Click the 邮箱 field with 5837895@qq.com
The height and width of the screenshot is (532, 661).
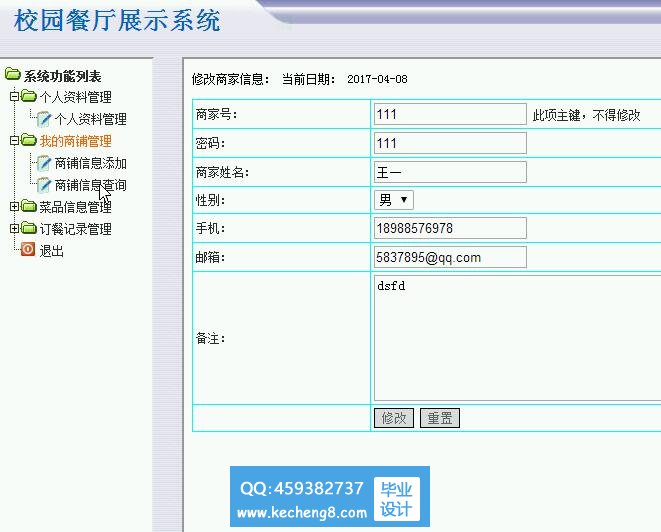pyautogui.click(x=450, y=257)
